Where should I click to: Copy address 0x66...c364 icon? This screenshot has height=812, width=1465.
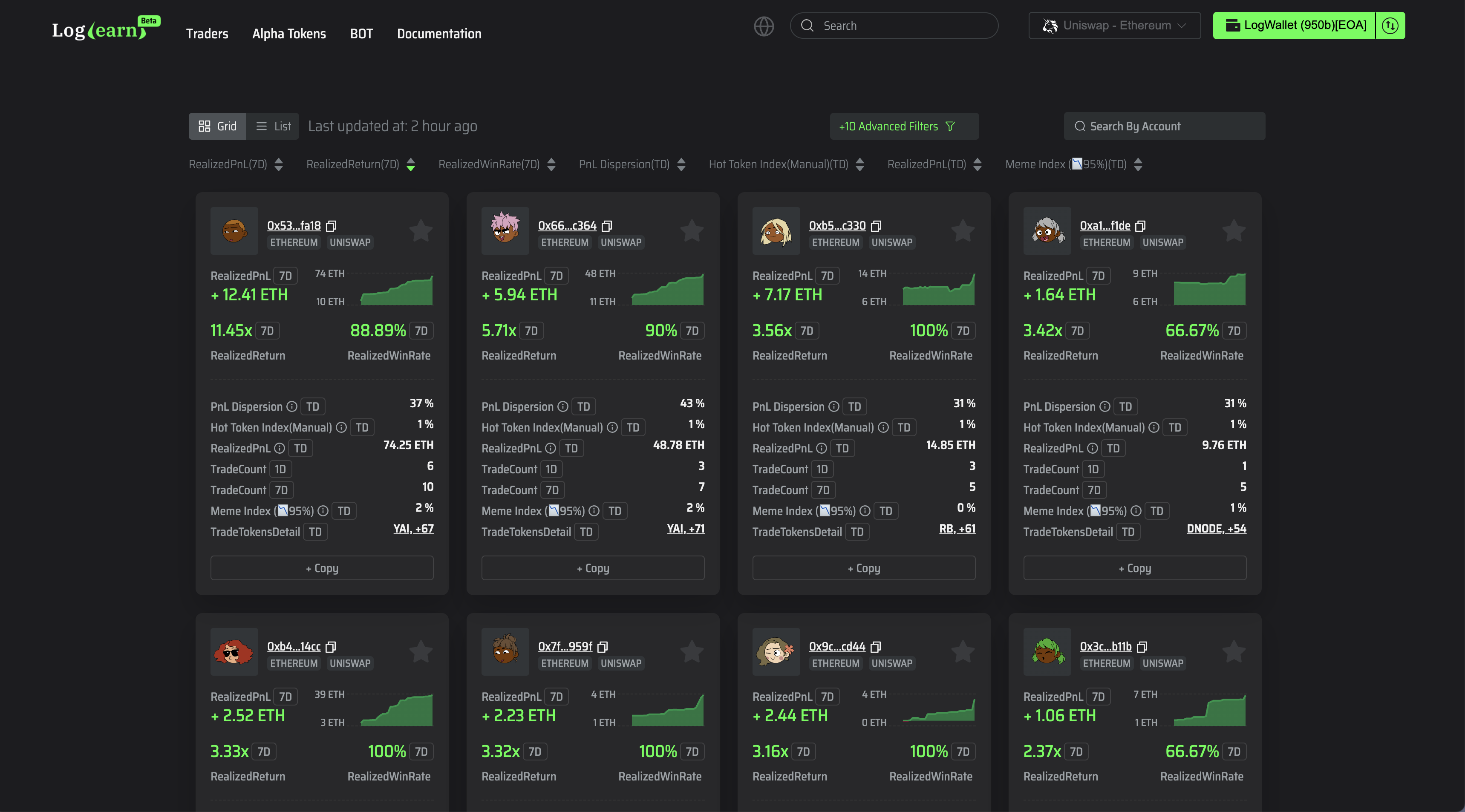(607, 226)
